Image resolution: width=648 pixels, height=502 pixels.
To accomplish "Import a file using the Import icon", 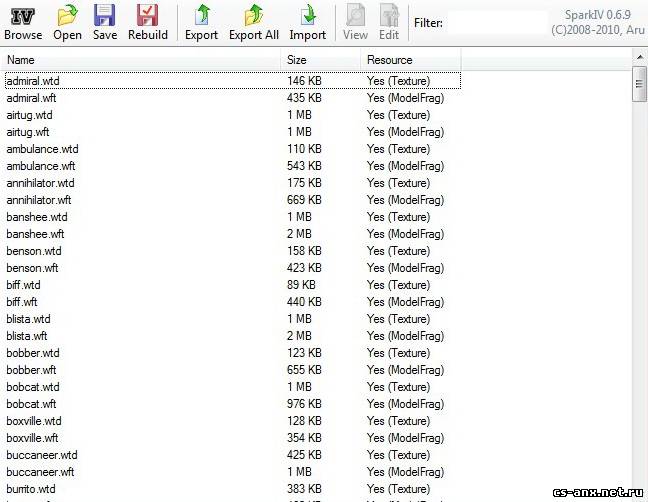I will 307,23.
